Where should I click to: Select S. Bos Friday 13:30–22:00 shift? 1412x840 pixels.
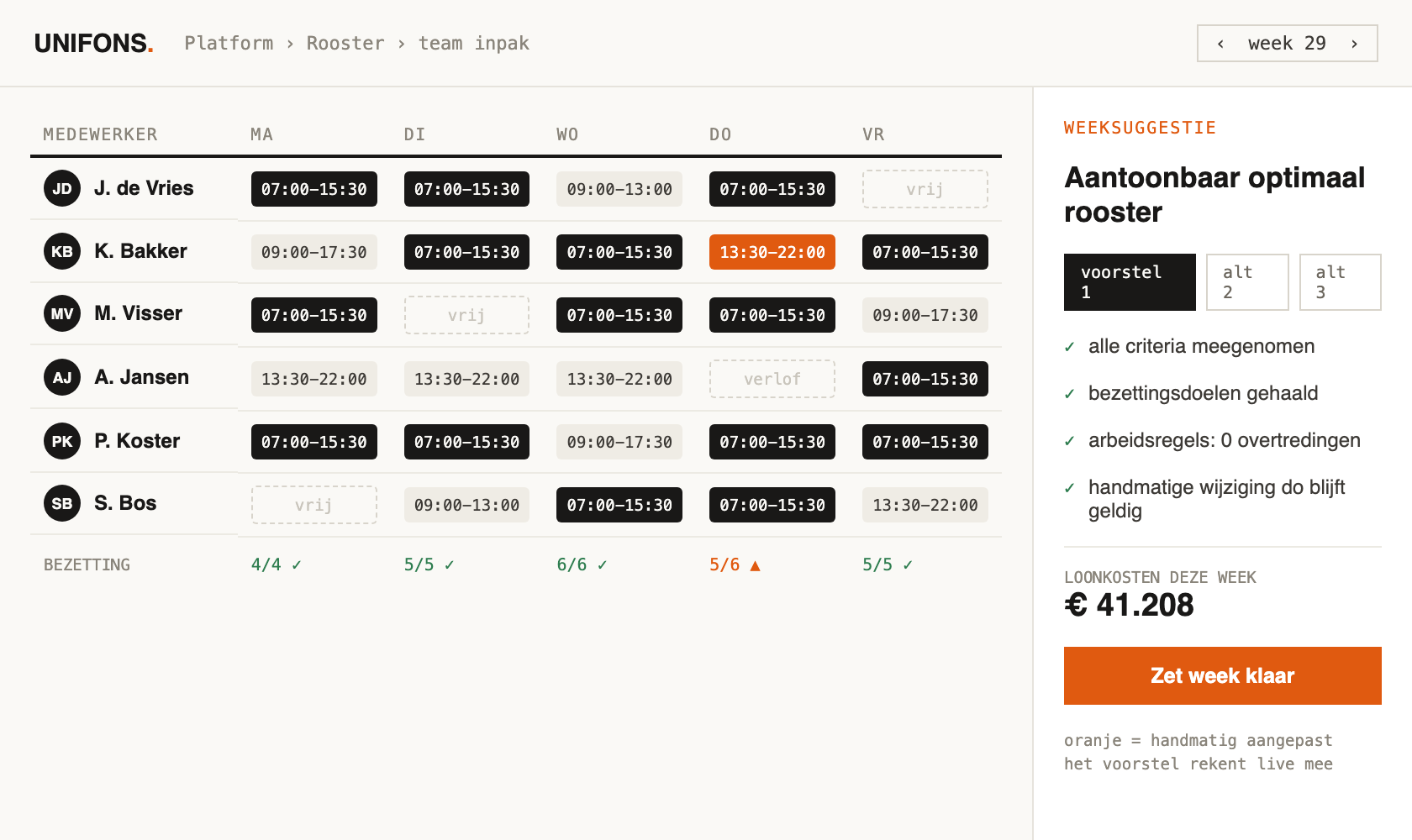(925, 505)
